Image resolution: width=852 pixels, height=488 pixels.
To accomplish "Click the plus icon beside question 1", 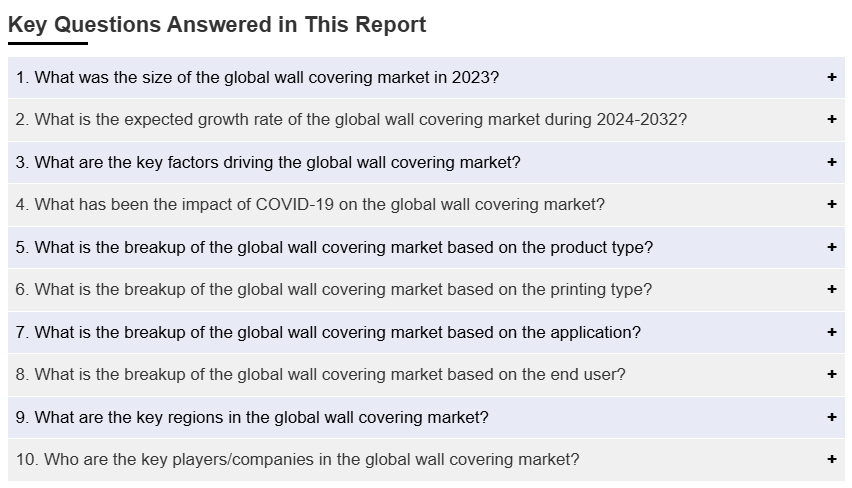I will pyautogui.click(x=831, y=77).
